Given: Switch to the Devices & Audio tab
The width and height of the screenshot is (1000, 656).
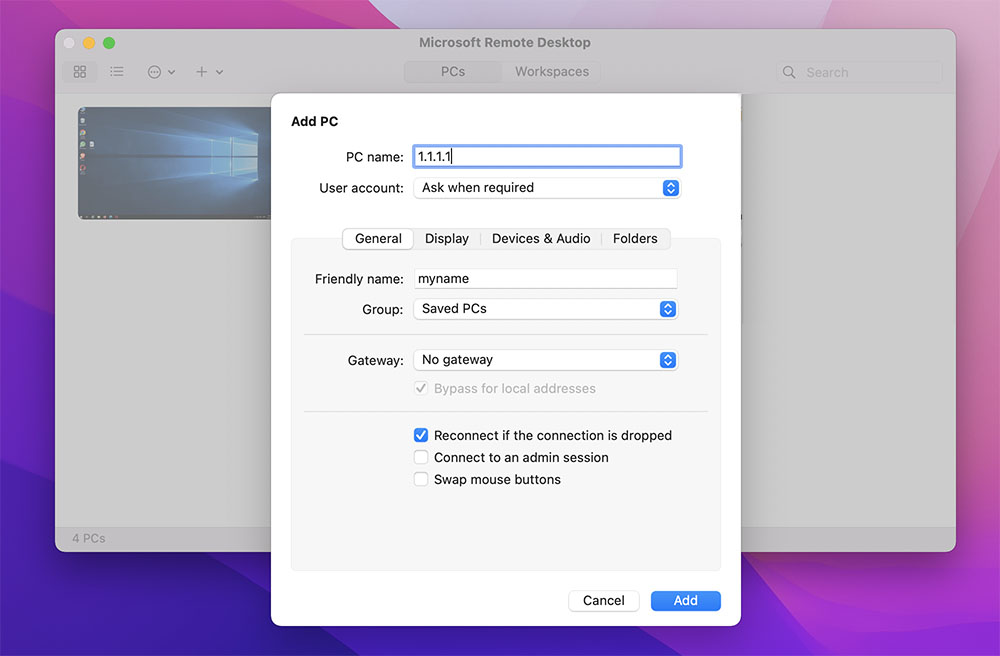Looking at the screenshot, I should point(541,238).
